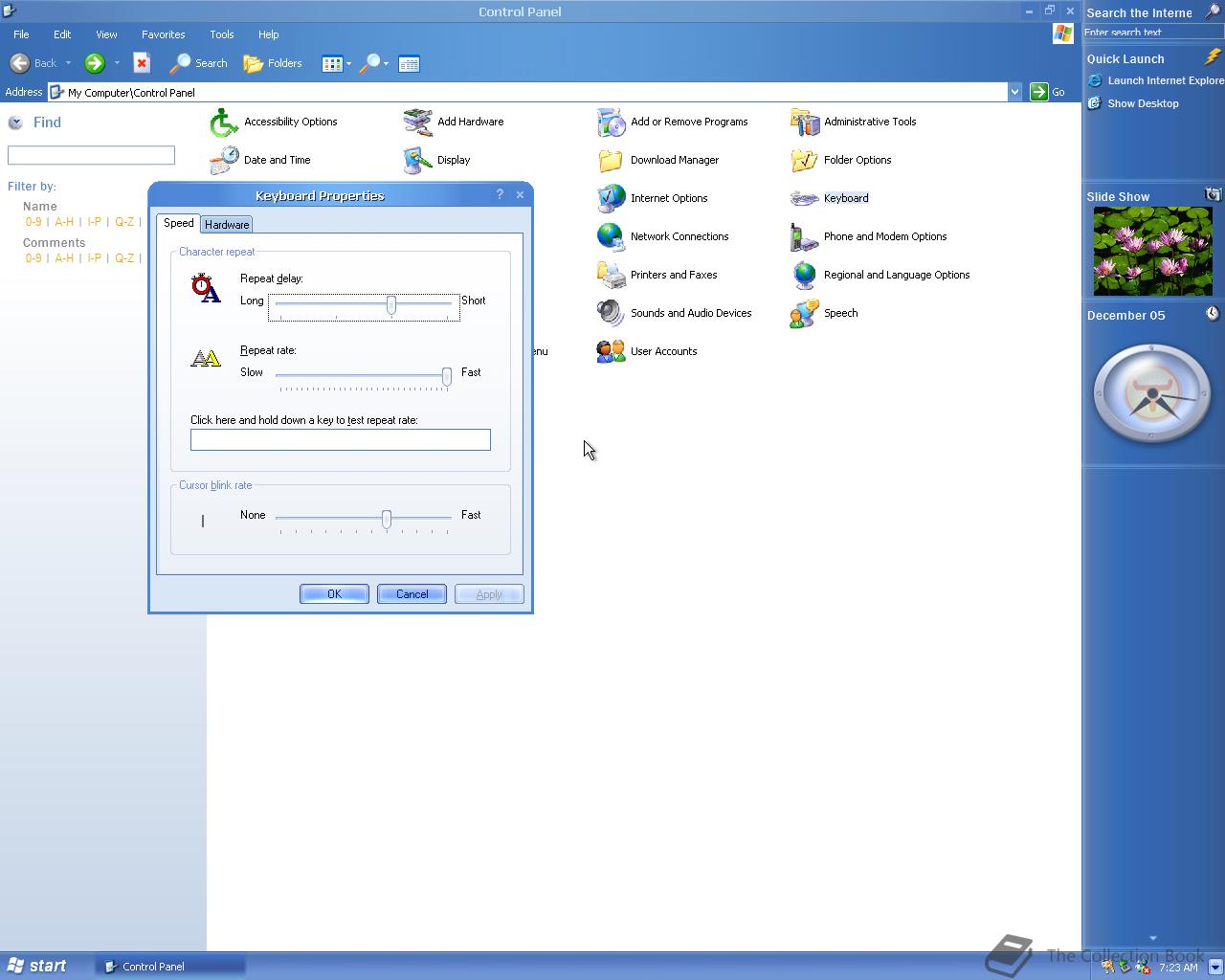Open the Tools menu
The height and width of the screenshot is (980, 1225).
[x=222, y=34]
